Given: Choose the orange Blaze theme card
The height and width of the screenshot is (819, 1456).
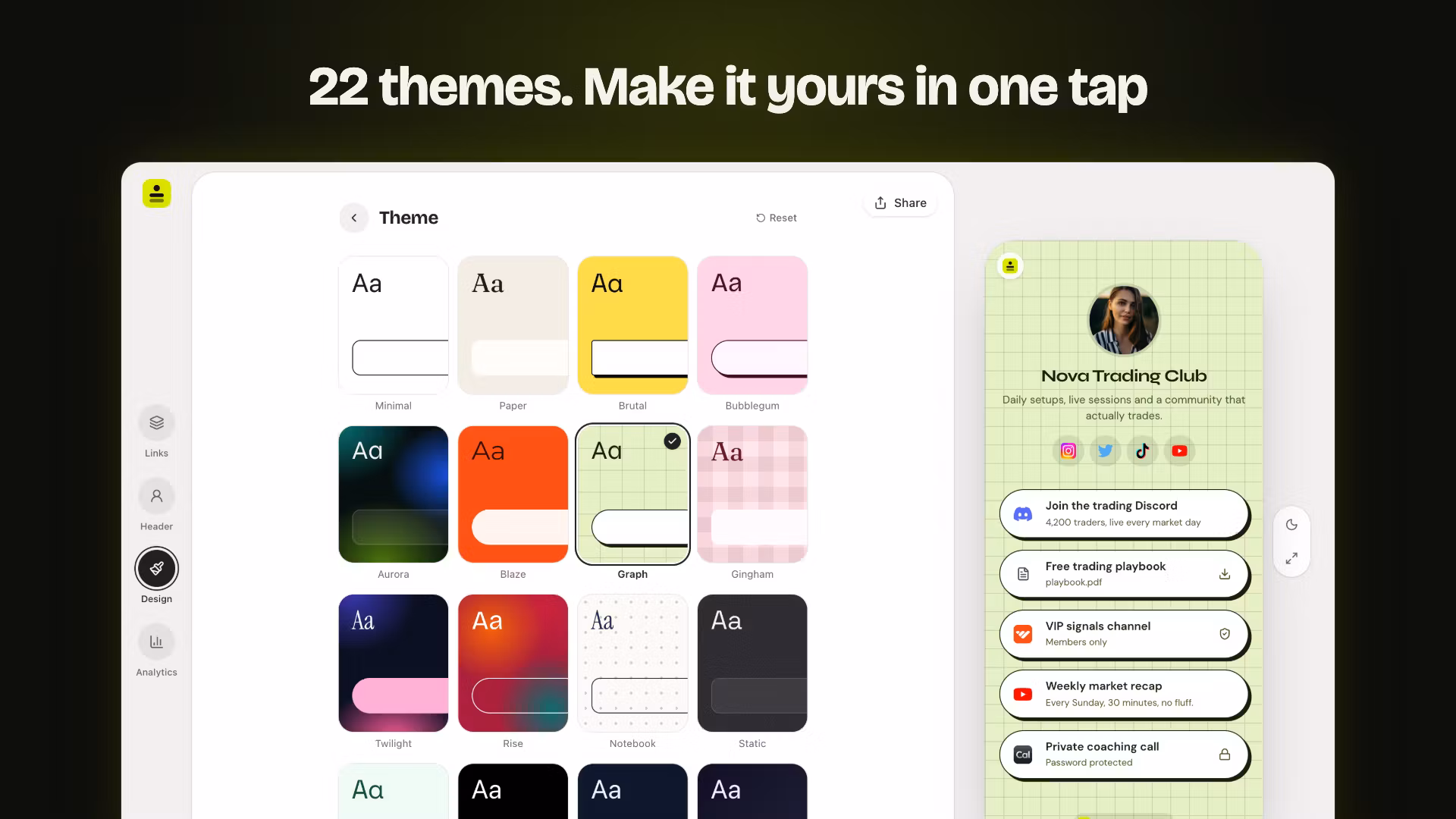Looking at the screenshot, I should (513, 494).
